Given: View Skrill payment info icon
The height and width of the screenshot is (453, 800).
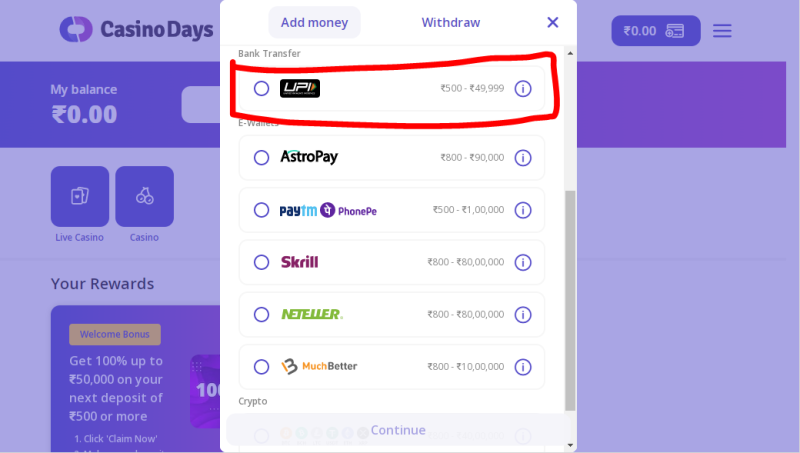Looking at the screenshot, I should pyautogui.click(x=522, y=263).
